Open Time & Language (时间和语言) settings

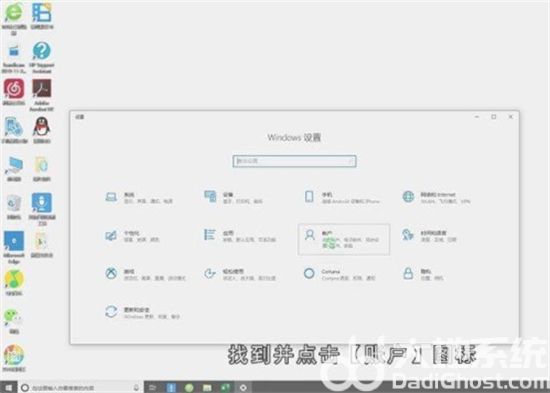click(x=429, y=236)
